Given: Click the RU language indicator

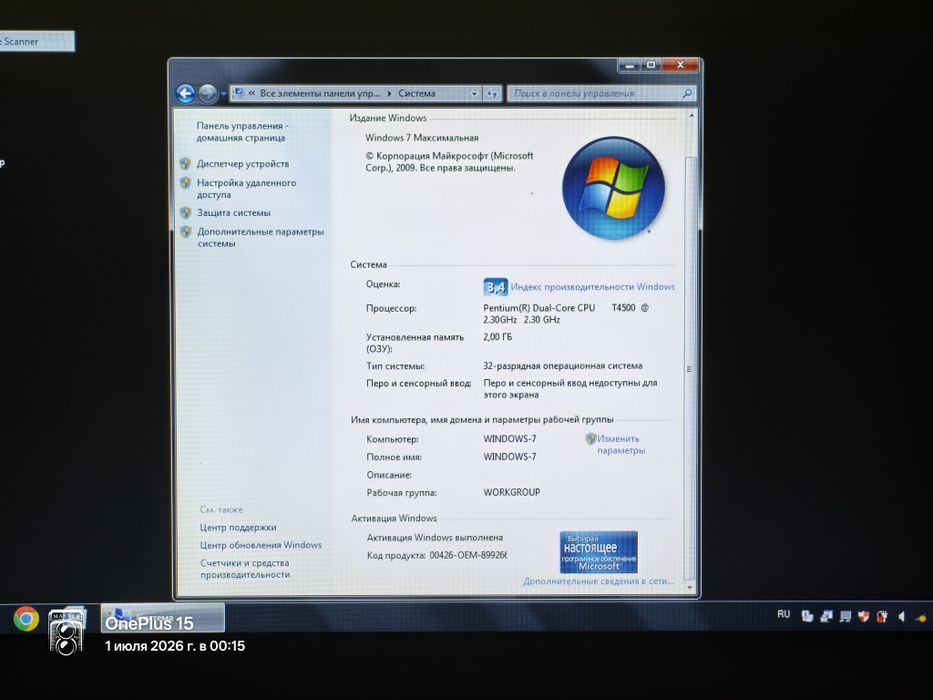Looking at the screenshot, I should [784, 614].
